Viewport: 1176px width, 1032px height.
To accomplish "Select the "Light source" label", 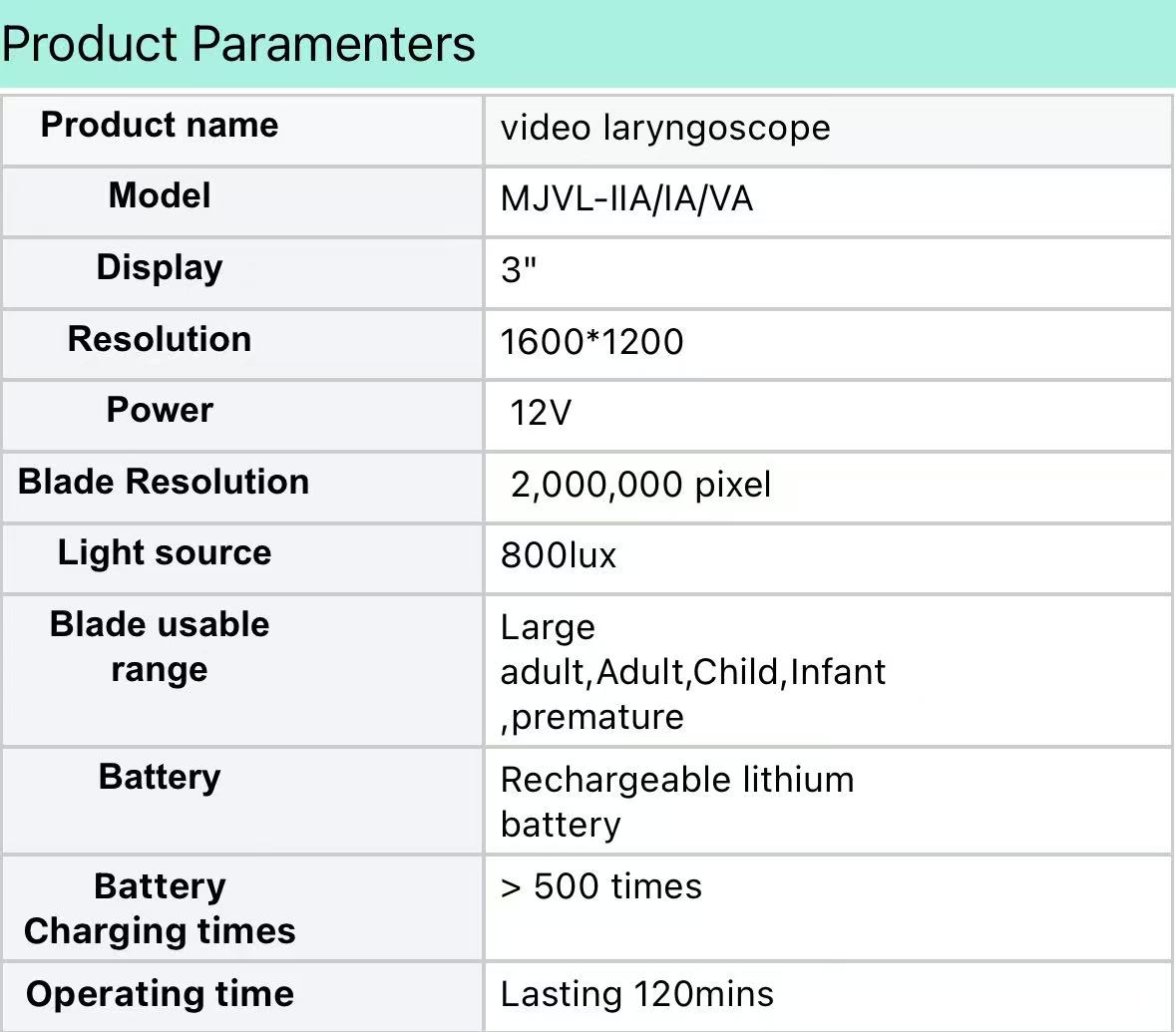I will pos(165,553).
